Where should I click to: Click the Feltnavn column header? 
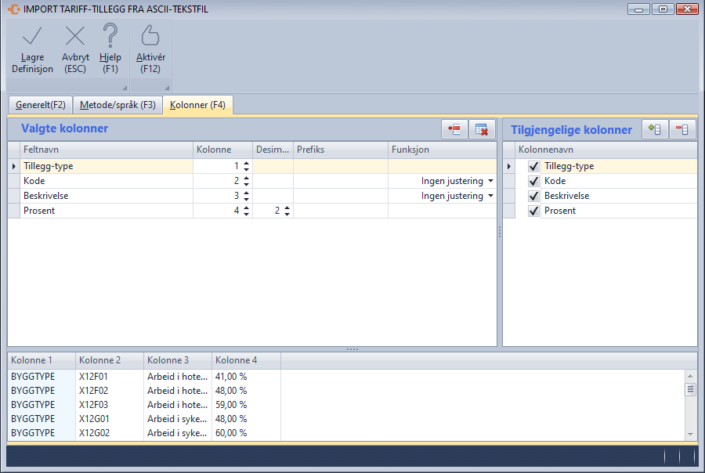[100, 149]
